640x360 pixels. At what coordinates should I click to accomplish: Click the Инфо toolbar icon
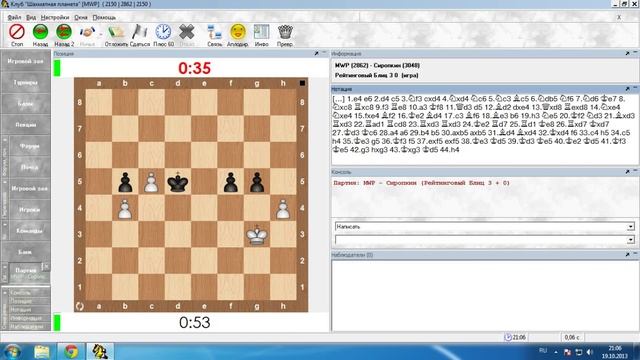tap(262, 32)
